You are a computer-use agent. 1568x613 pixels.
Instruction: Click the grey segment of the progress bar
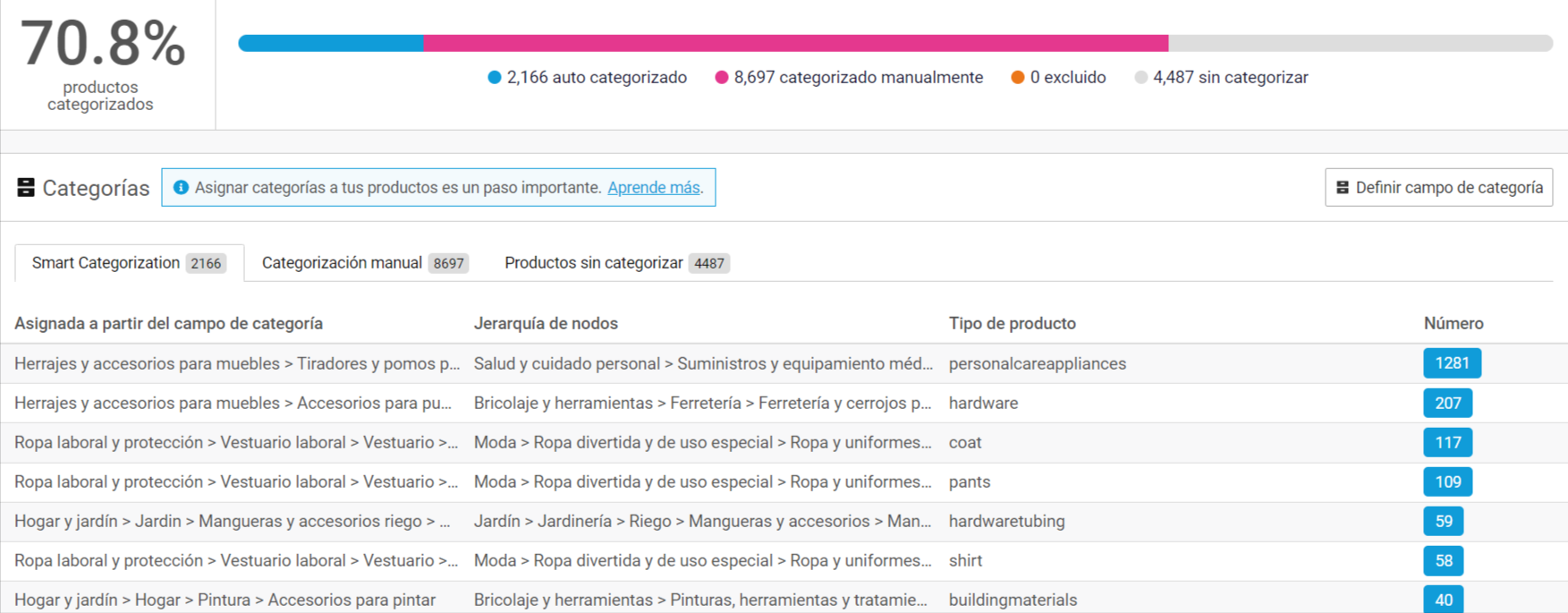[x=1360, y=43]
